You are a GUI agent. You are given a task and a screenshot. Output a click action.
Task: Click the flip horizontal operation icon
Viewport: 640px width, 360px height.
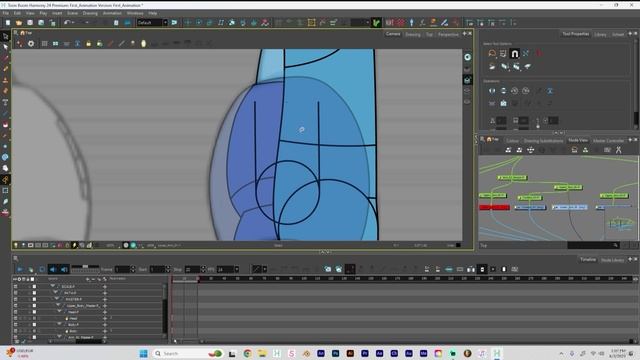point(492,91)
